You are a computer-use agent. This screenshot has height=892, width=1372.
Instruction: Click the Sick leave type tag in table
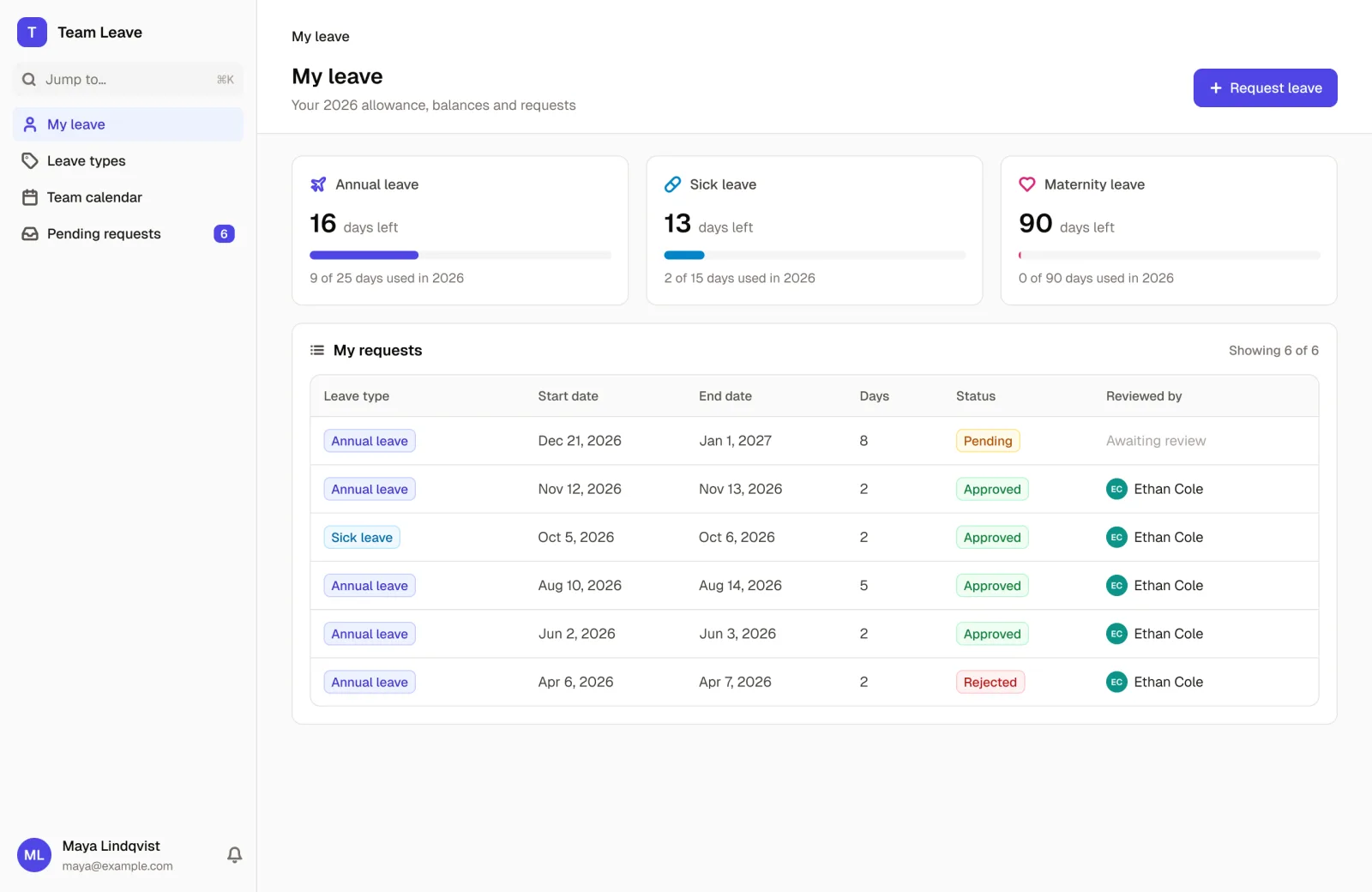pyautogui.click(x=362, y=538)
